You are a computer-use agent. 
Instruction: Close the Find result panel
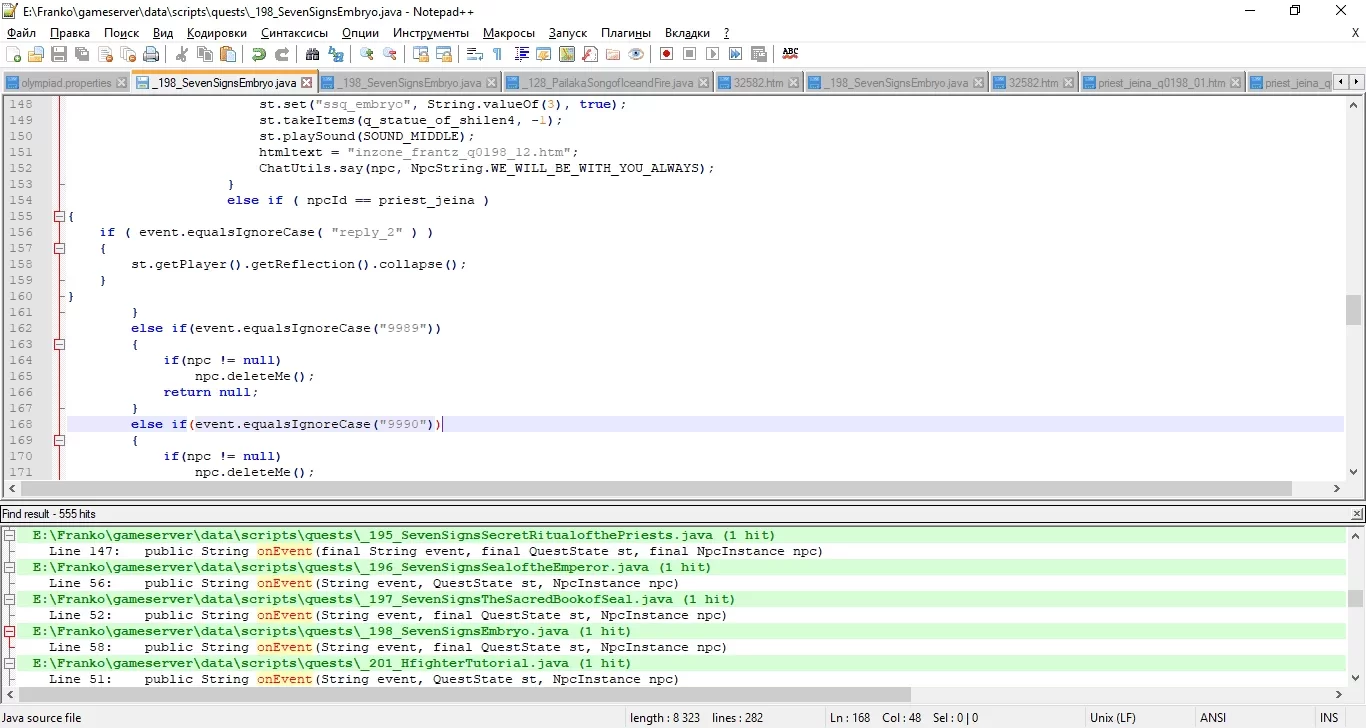click(x=1357, y=514)
